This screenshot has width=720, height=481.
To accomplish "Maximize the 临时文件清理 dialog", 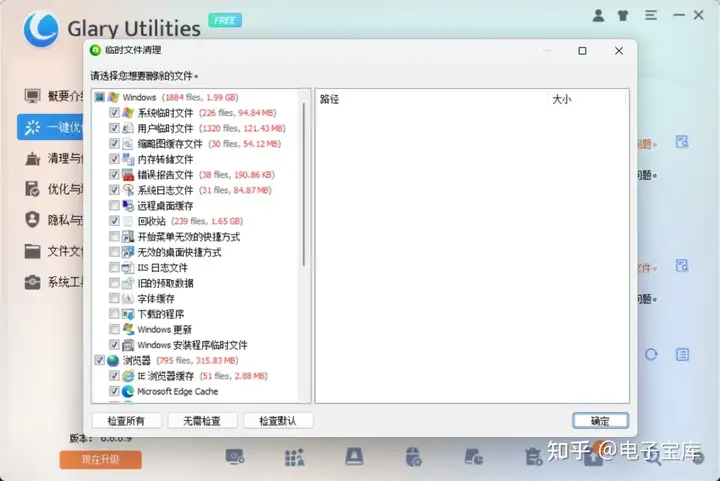I will (x=582, y=50).
